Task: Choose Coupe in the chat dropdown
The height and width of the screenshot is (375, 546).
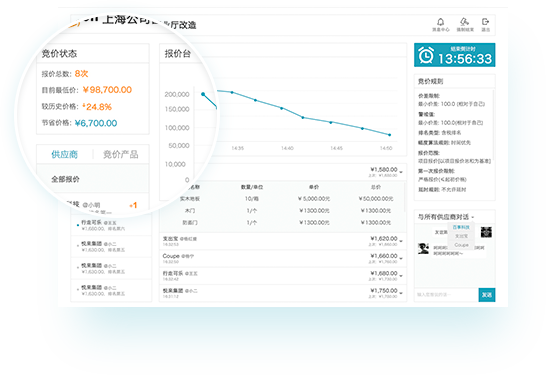Action: tap(461, 245)
